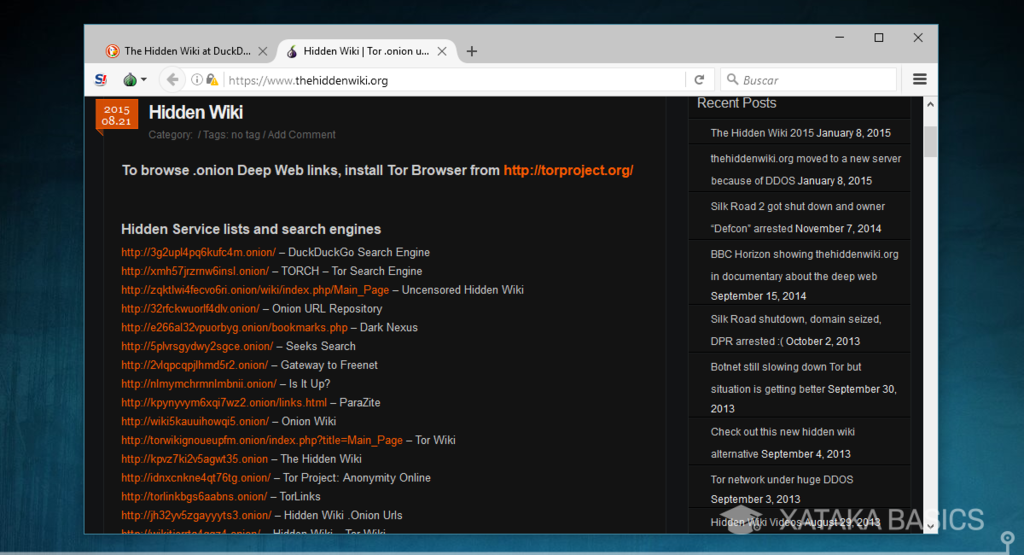Open the 32rfckwuorlf4dlv.onion URL Repository link
Screen dimensions: 1024x555
point(191,309)
